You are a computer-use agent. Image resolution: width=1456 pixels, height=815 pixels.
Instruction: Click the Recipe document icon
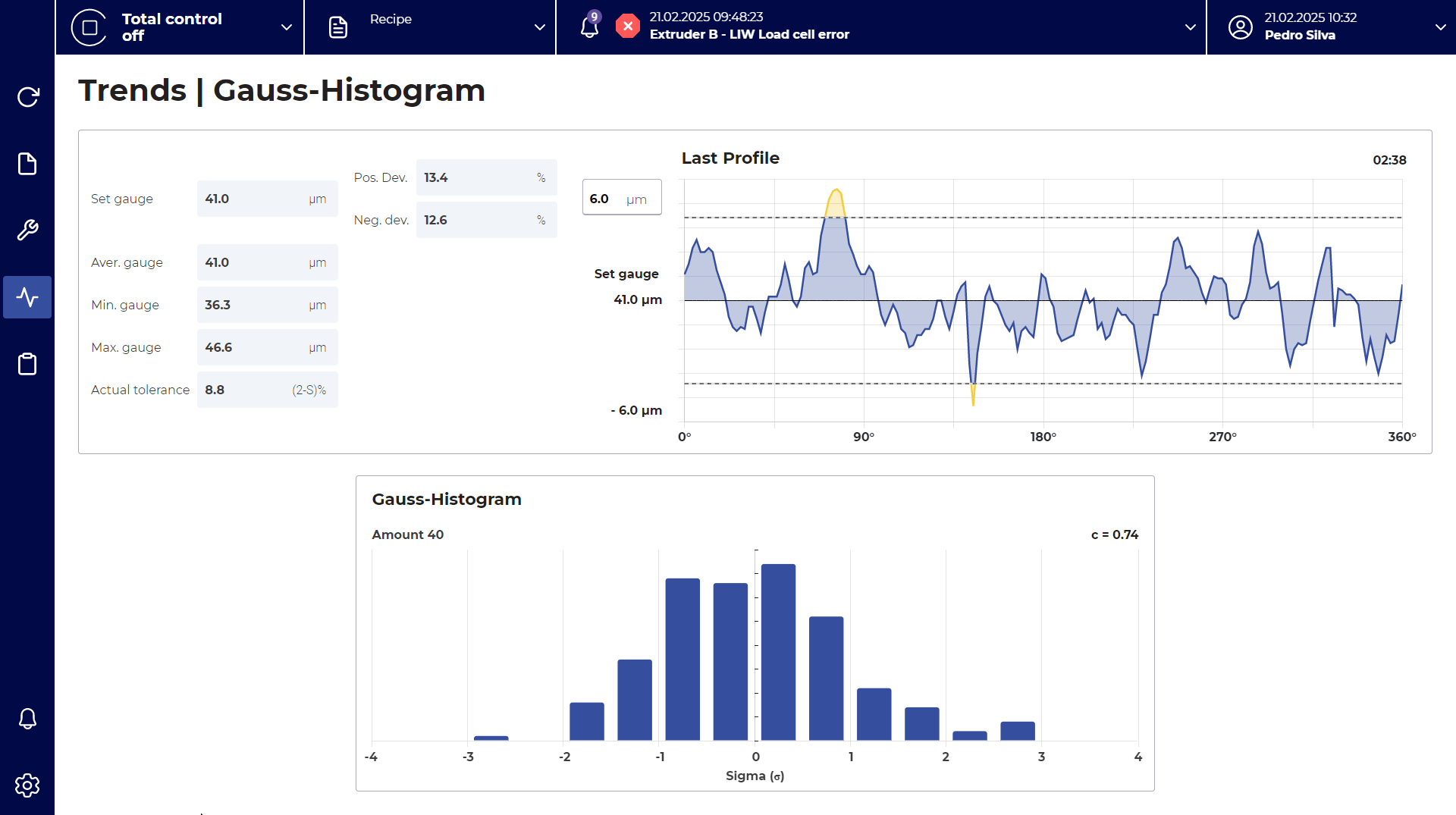(x=338, y=27)
